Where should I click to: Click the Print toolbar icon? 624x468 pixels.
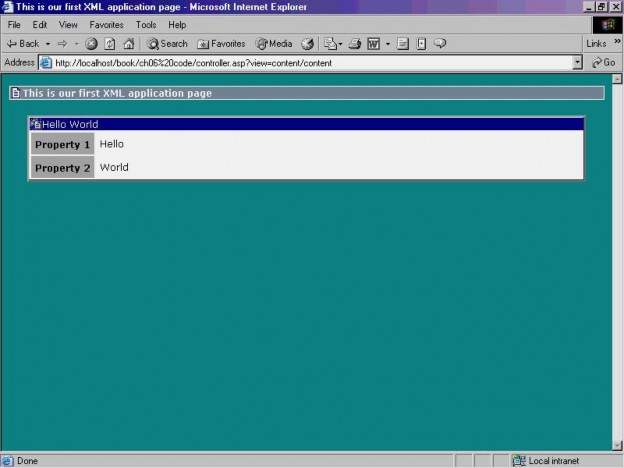(x=354, y=44)
